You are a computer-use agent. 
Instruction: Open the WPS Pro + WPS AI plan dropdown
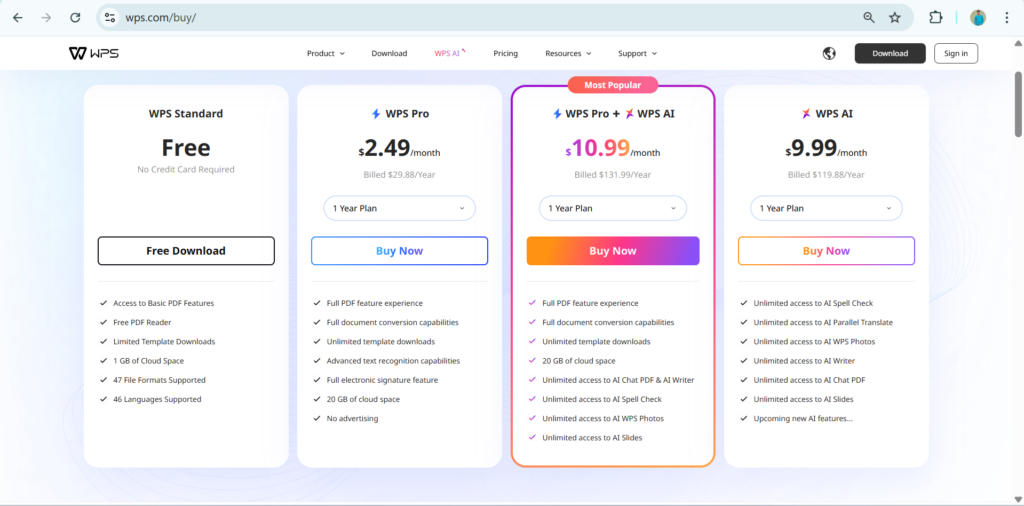(x=613, y=208)
